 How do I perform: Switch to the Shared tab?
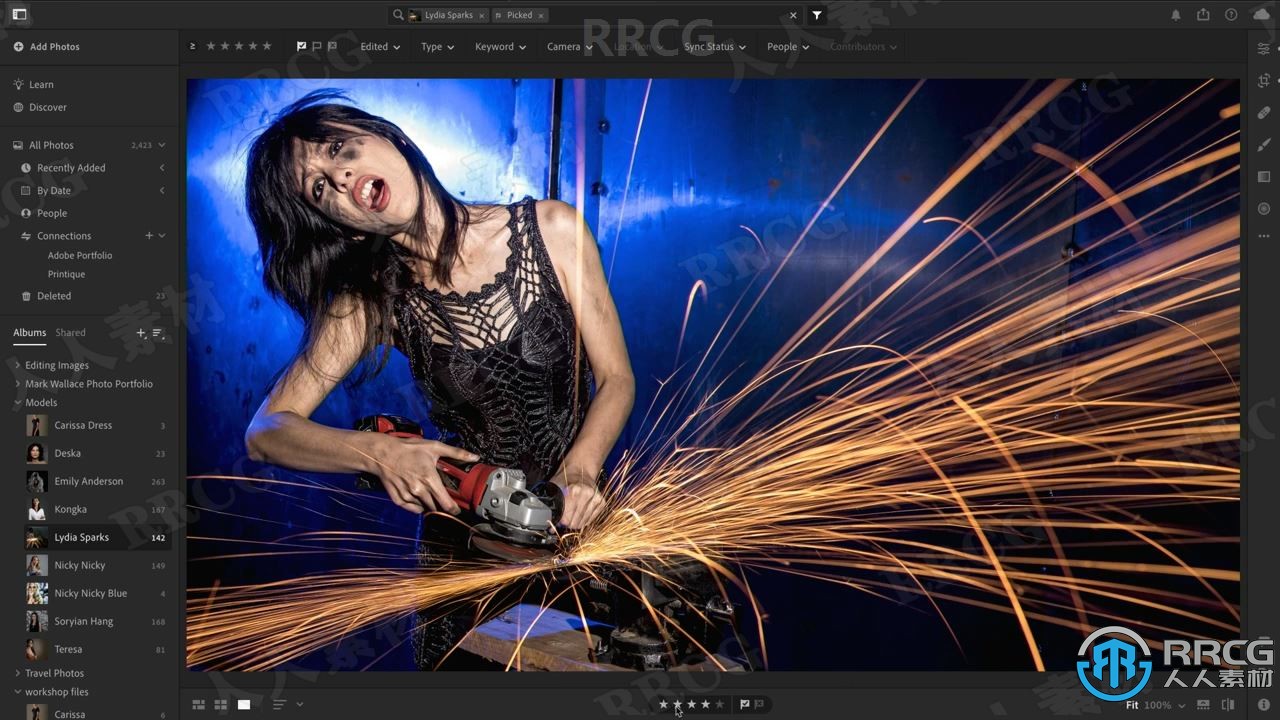point(70,332)
